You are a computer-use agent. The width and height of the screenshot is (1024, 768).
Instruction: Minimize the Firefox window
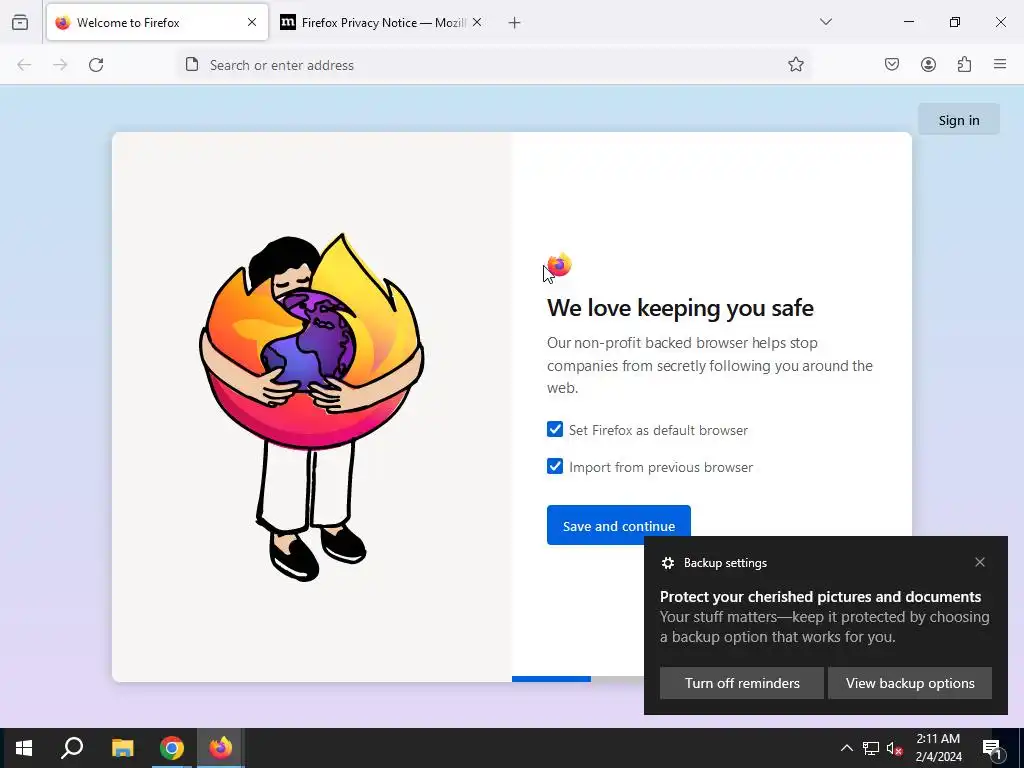[x=908, y=22]
